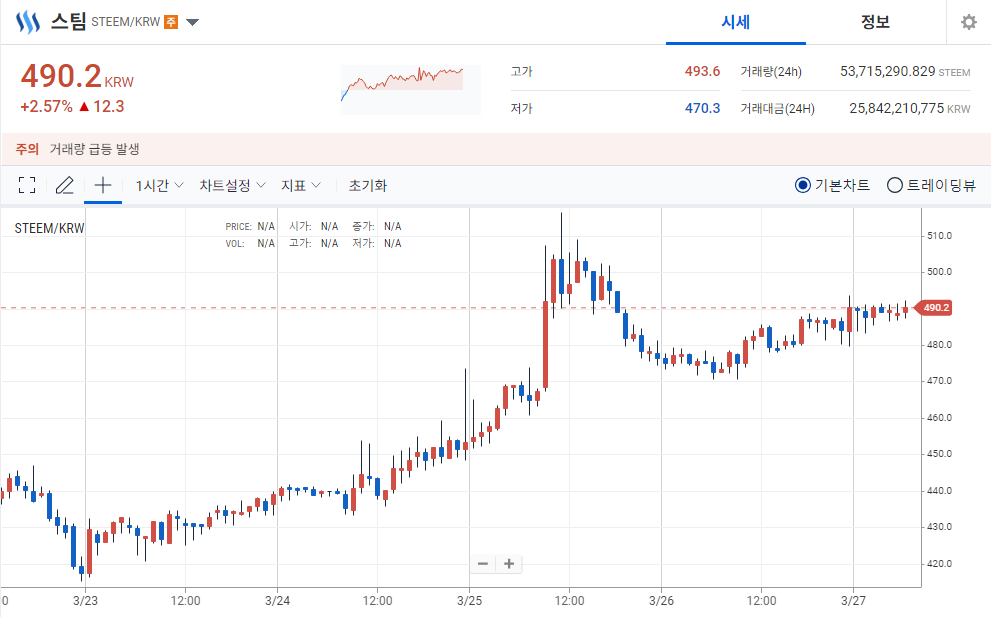
Task: Select 기본차트 radio option
Action: [x=832, y=185]
